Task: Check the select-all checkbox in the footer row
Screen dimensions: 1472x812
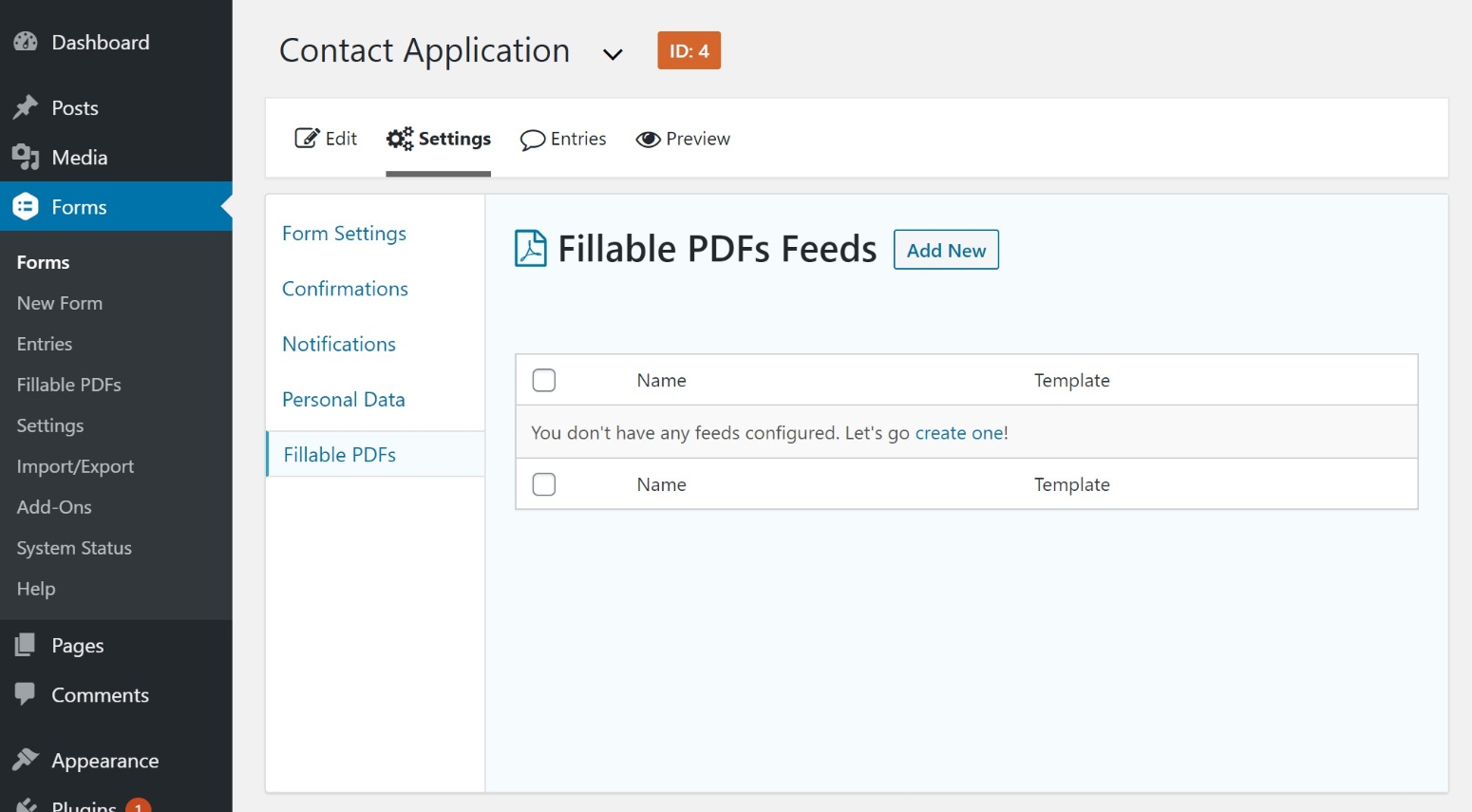Action: (x=544, y=483)
